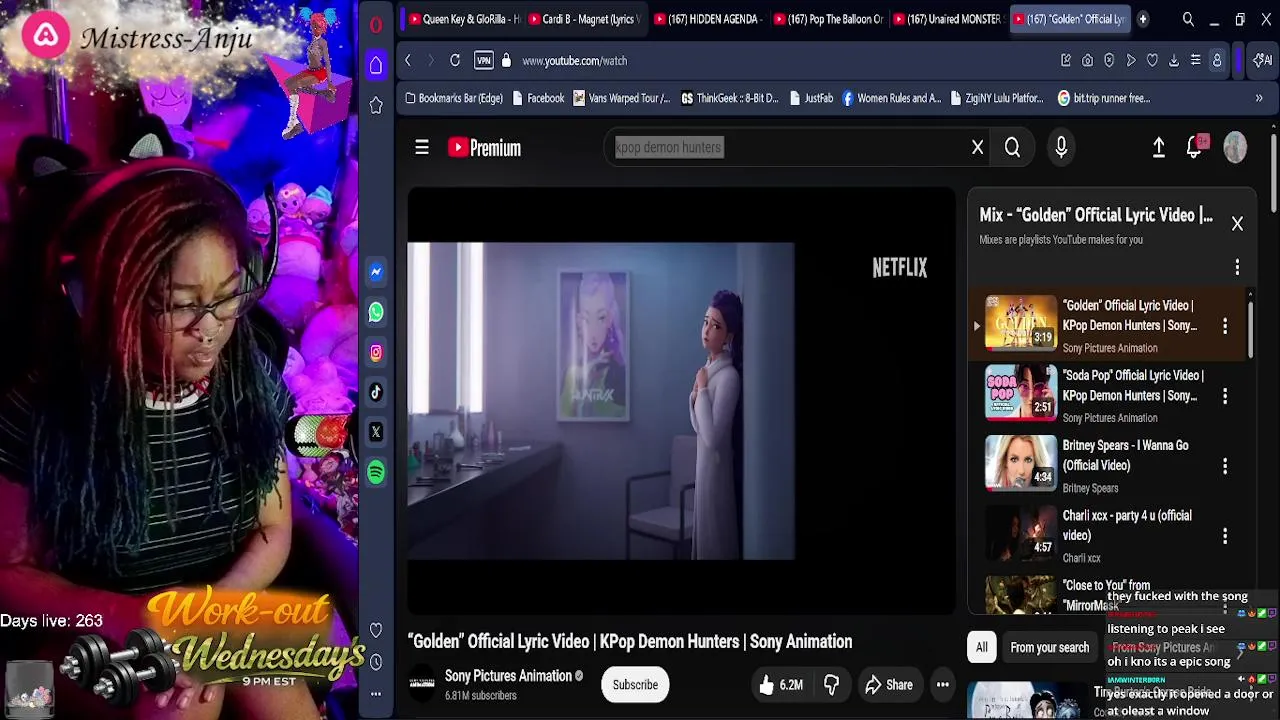Start voice search with microphone icon
The width and height of the screenshot is (1280, 720).
[1061, 148]
